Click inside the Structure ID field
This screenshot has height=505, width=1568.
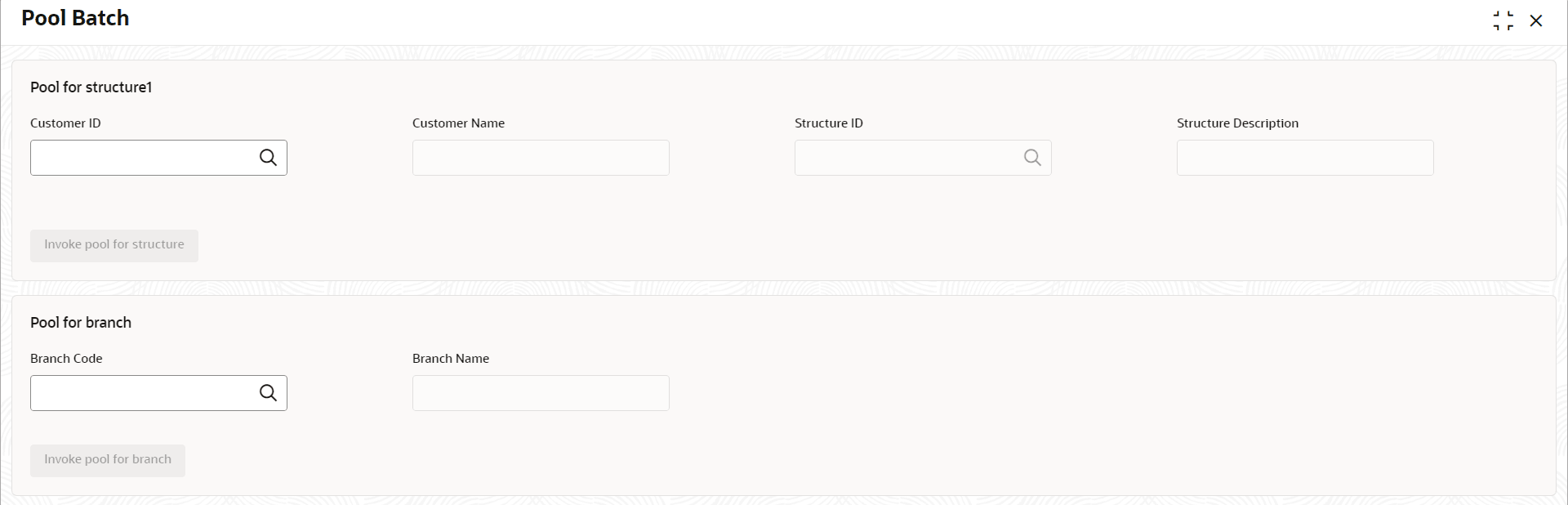click(x=906, y=158)
